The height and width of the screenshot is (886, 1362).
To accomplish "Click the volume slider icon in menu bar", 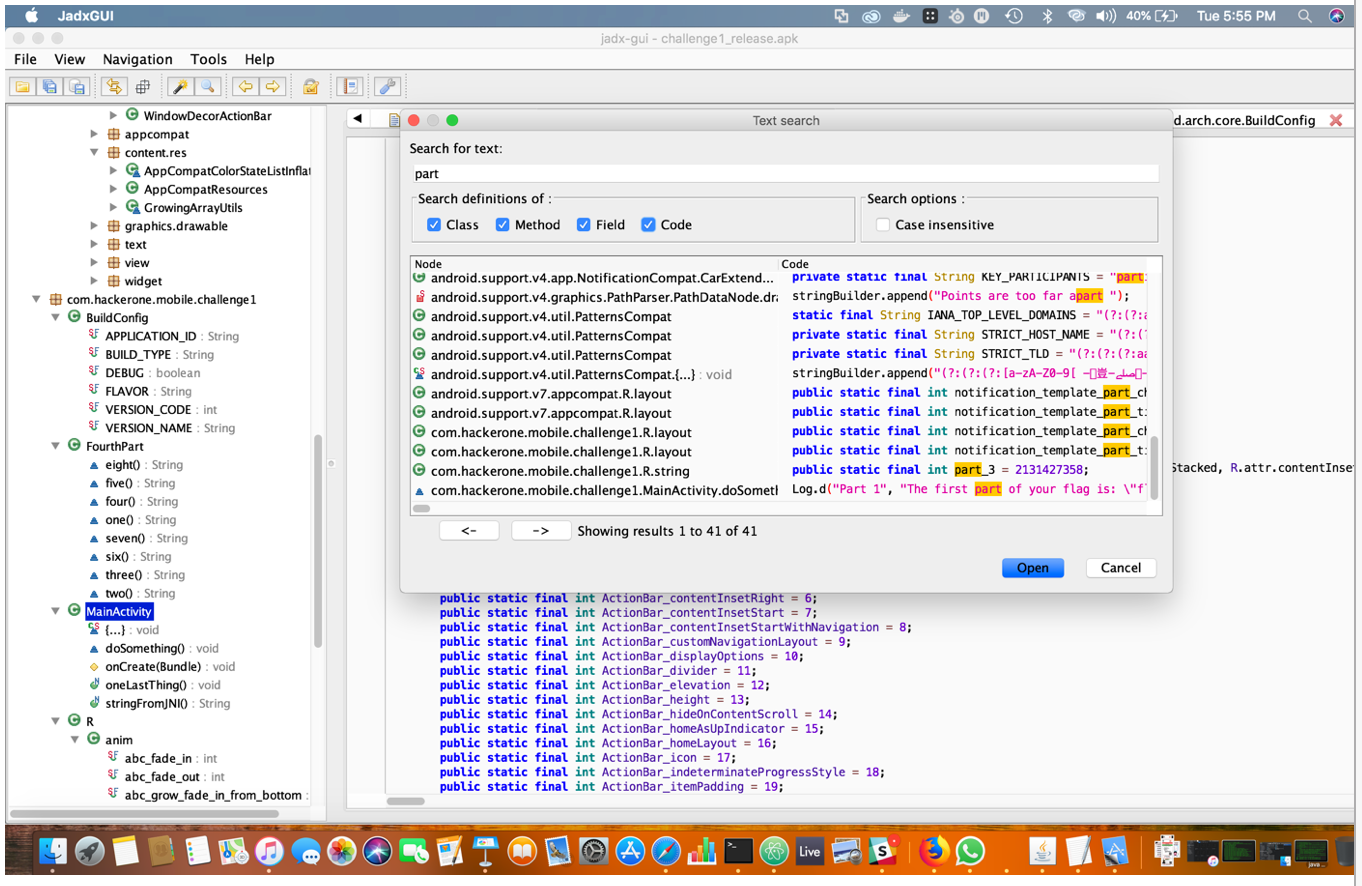I will (1105, 16).
